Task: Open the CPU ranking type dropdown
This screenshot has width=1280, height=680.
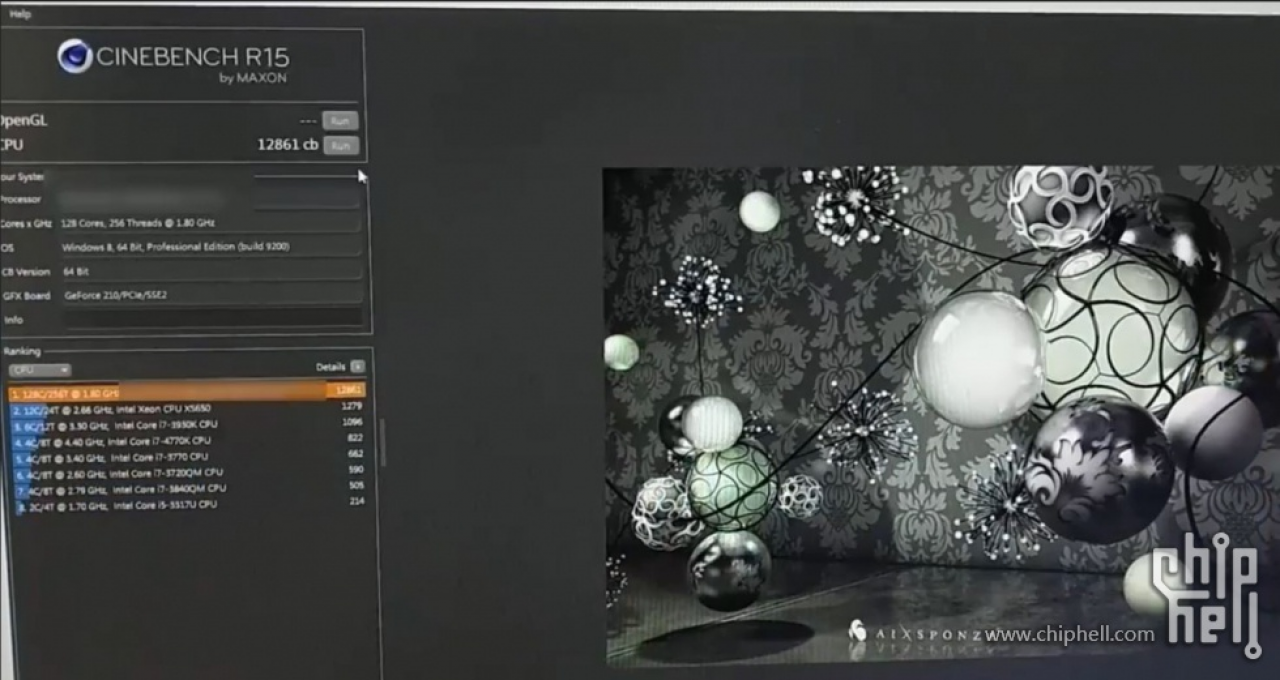Action: [40, 370]
